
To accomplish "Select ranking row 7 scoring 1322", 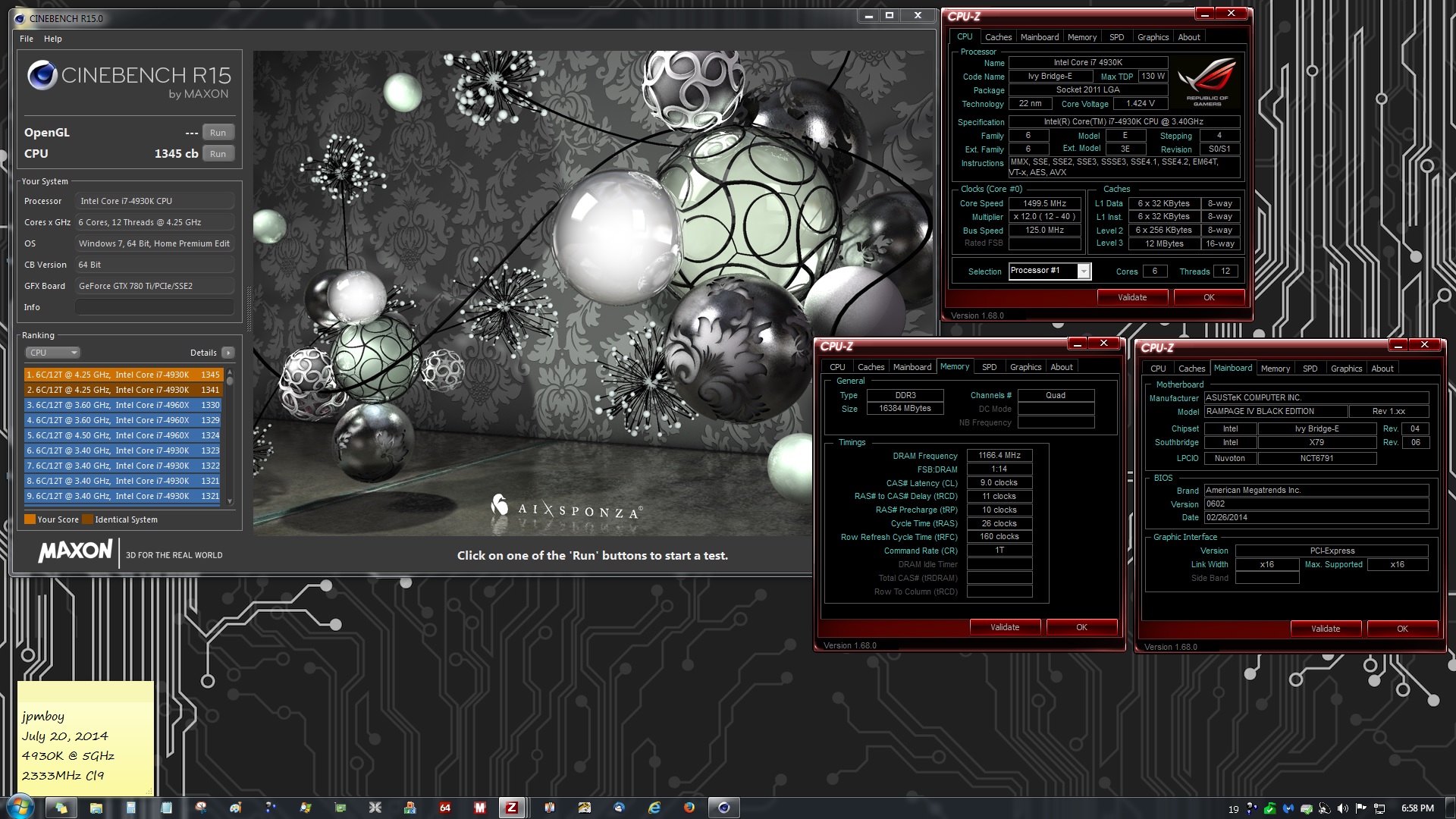I will pyautogui.click(x=123, y=466).
